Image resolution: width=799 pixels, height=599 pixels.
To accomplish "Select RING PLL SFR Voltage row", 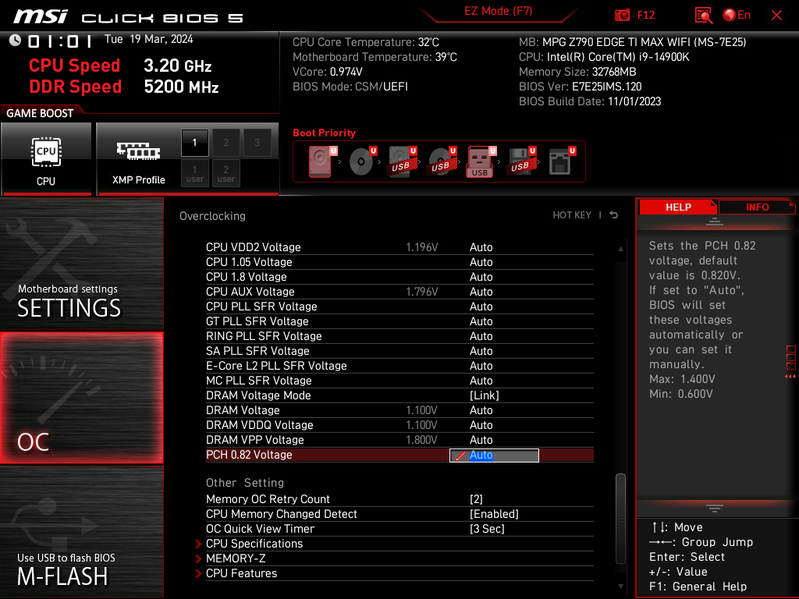I will tap(400, 336).
